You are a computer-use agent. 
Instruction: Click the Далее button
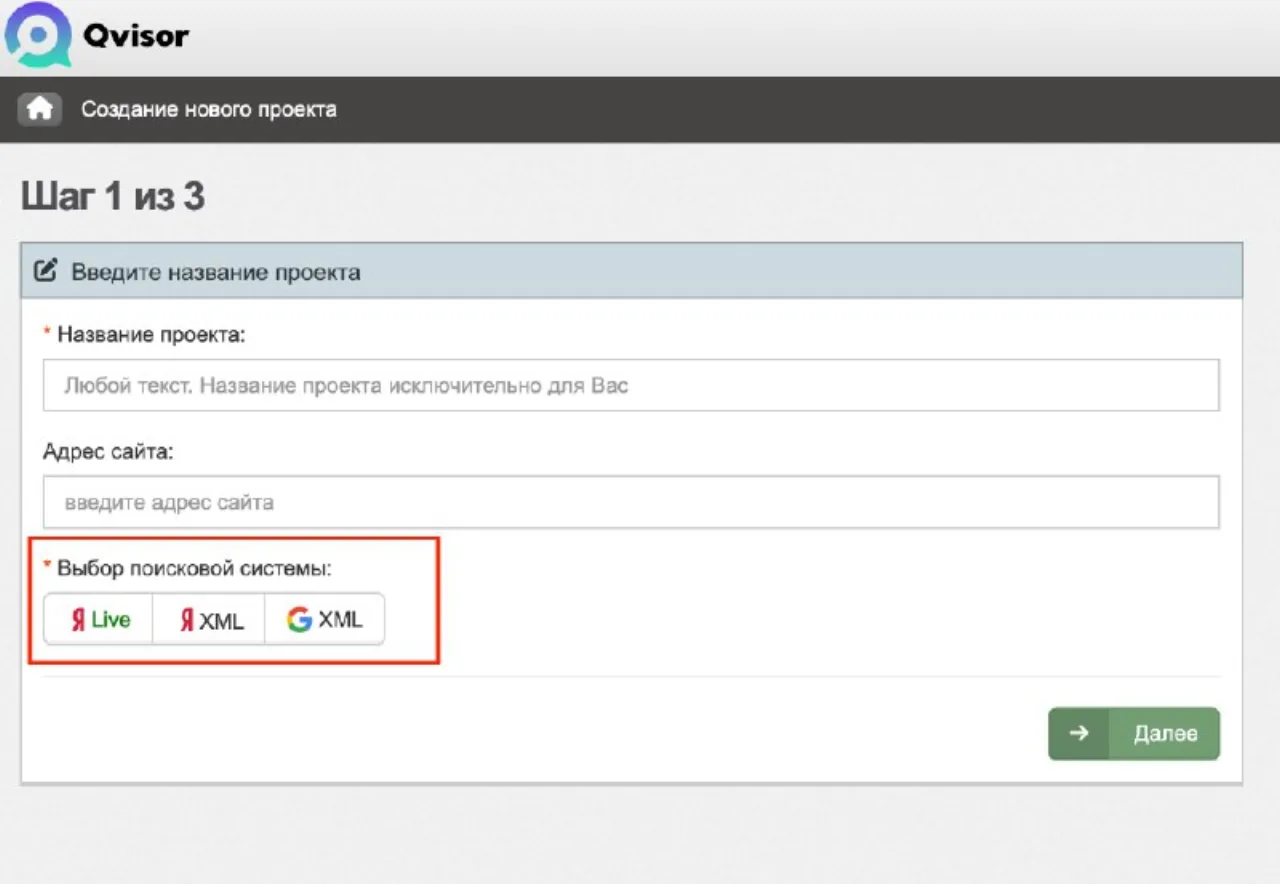[x=1134, y=734]
